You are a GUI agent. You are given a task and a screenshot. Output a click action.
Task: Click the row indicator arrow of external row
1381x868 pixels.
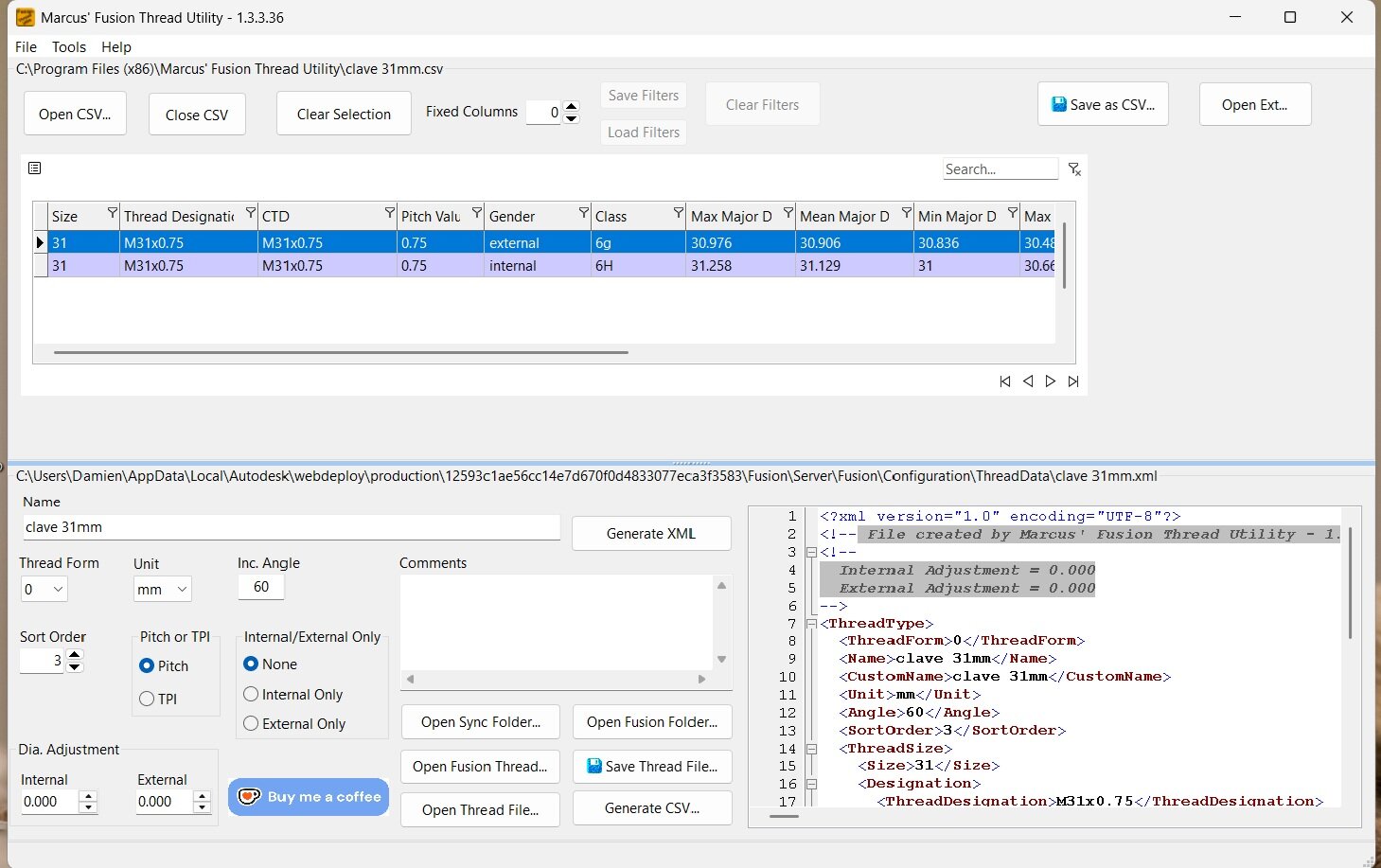[40, 242]
